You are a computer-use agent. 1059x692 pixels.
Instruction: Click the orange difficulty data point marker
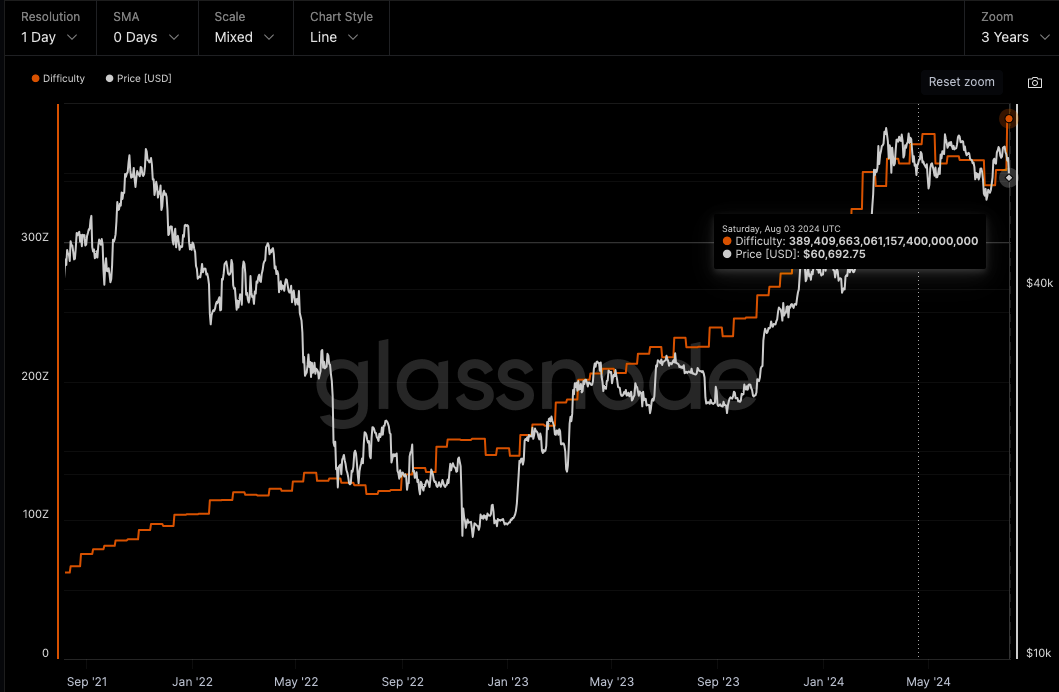tap(1008, 119)
